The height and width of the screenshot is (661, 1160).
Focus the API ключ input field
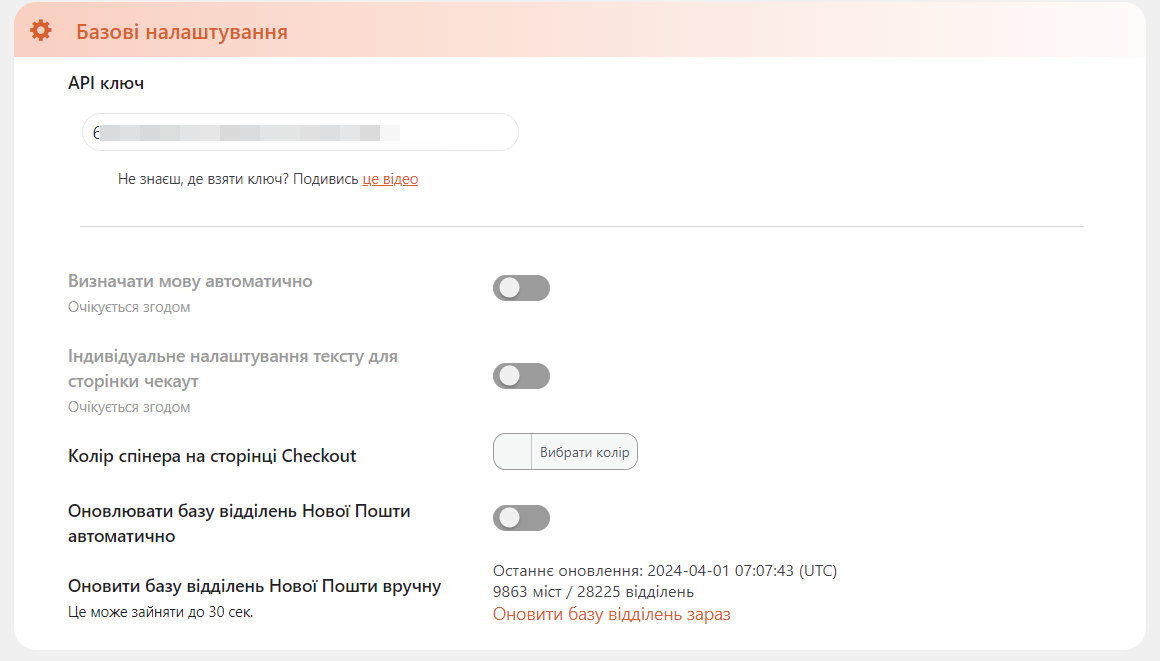pos(300,132)
